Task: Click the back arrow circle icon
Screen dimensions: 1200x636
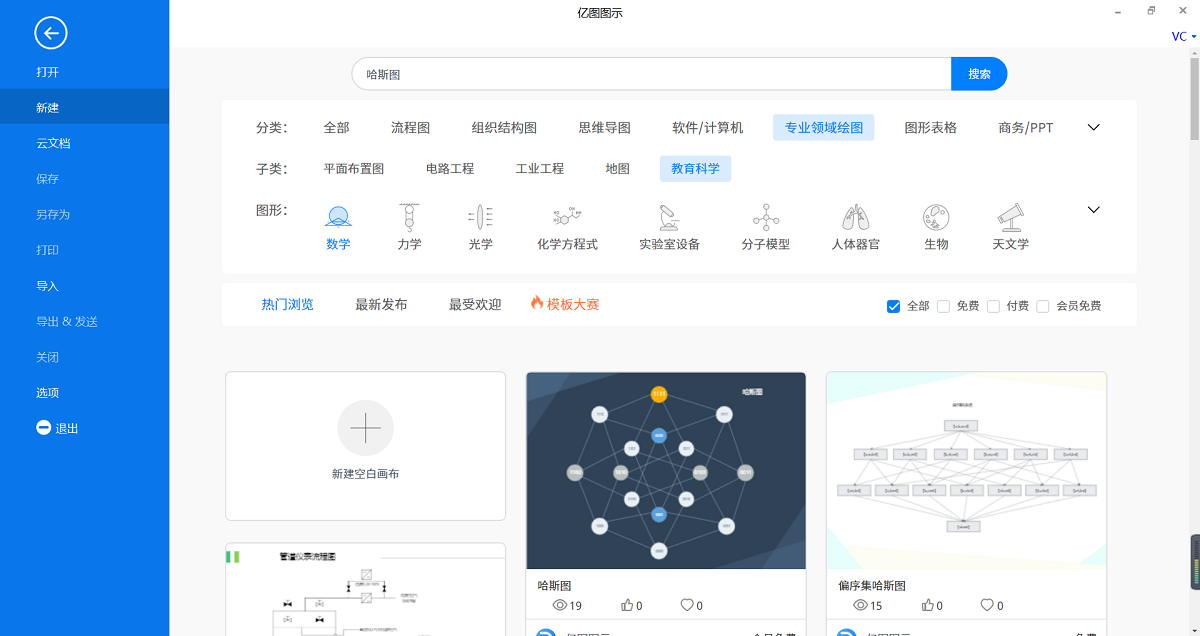Action: 50,33
